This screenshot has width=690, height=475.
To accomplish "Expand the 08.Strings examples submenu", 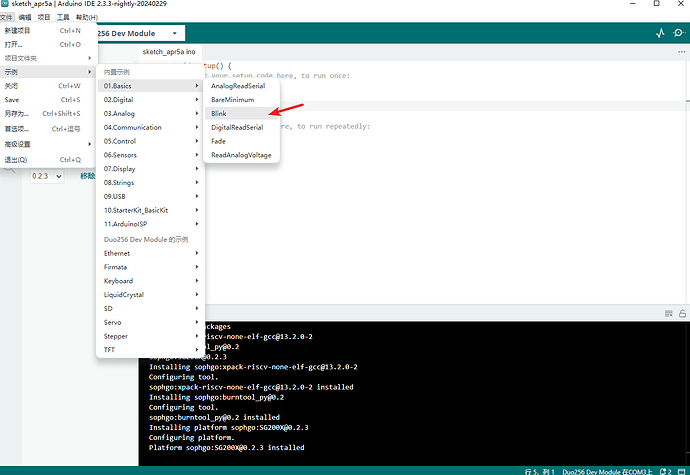I will (x=151, y=183).
